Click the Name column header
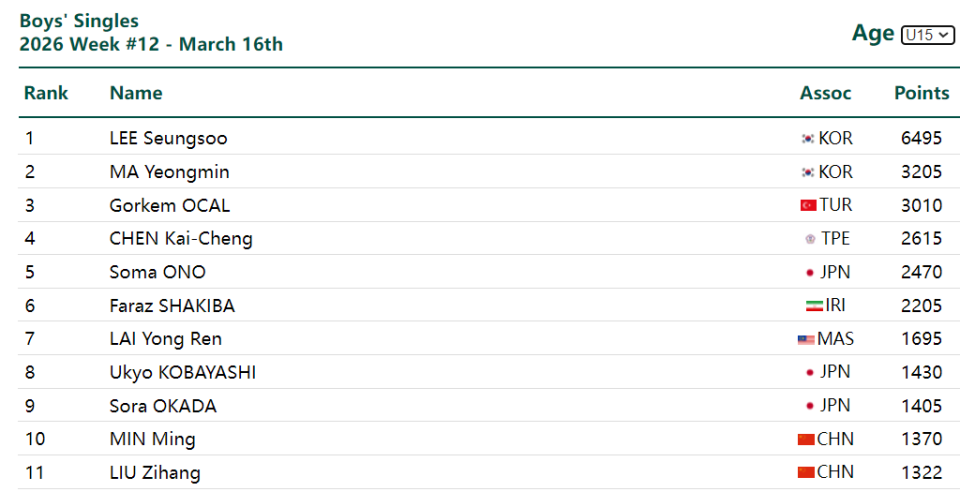 click(136, 93)
